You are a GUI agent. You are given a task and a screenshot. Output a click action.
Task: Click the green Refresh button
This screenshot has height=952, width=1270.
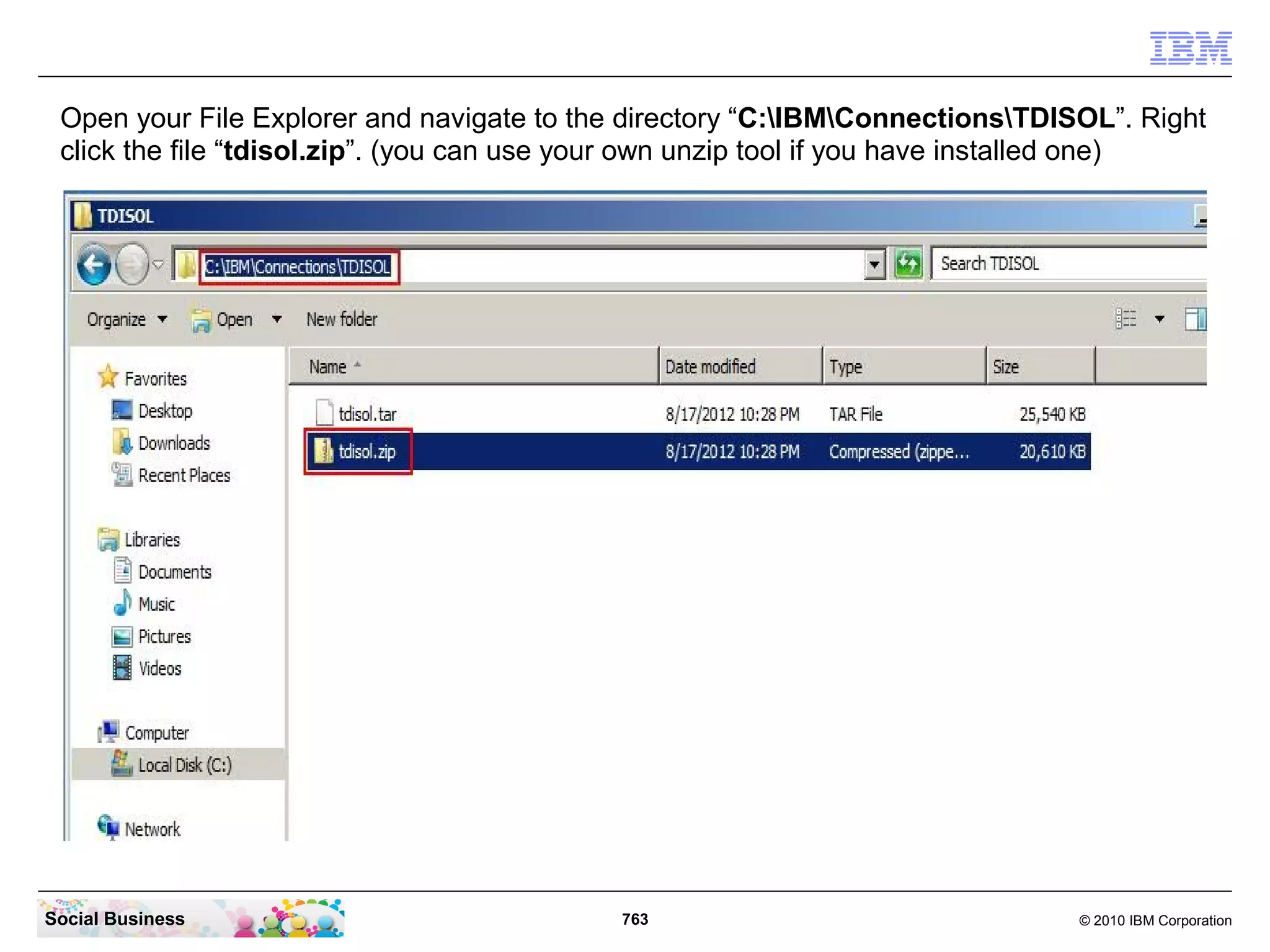(x=908, y=265)
